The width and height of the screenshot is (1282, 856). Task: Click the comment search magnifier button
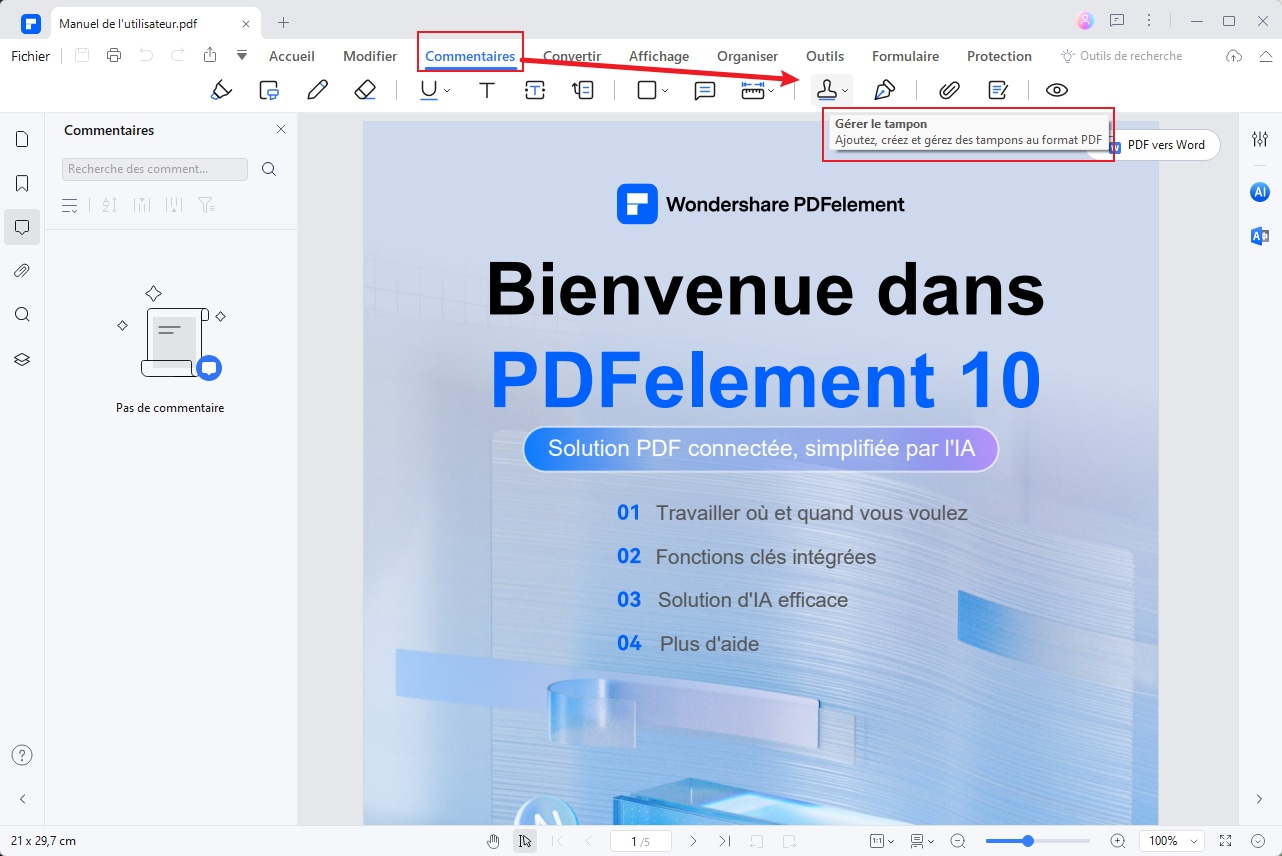(269, 169)
